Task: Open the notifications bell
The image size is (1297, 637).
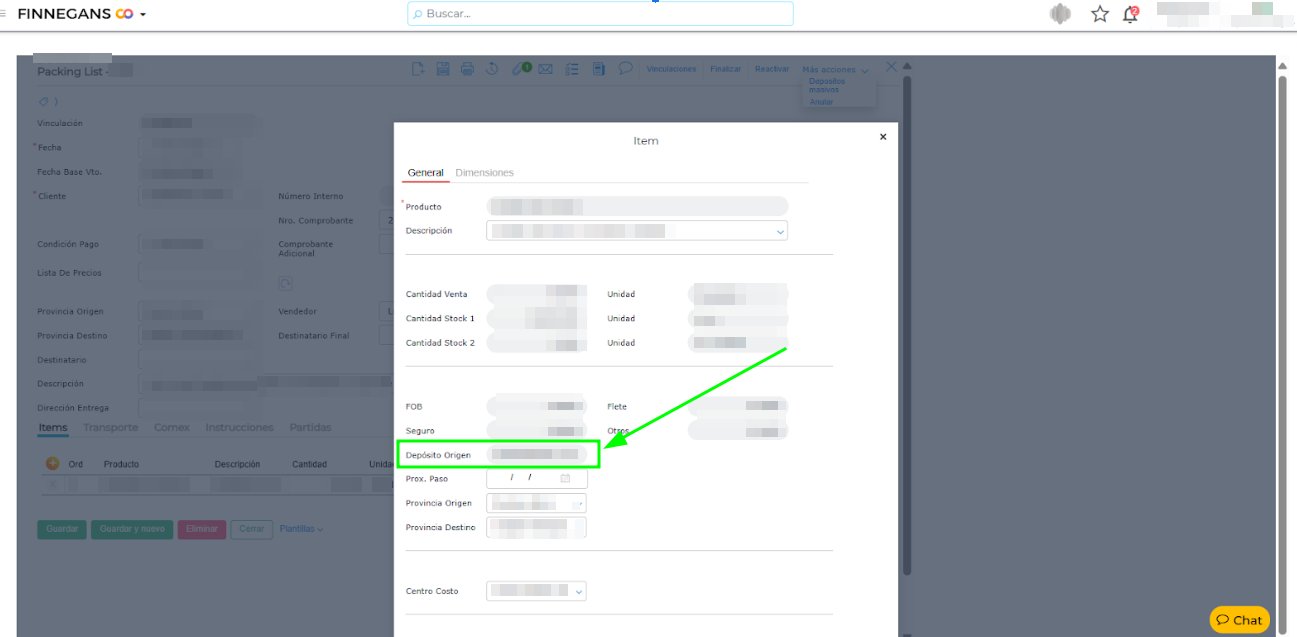Action: 1130,14
